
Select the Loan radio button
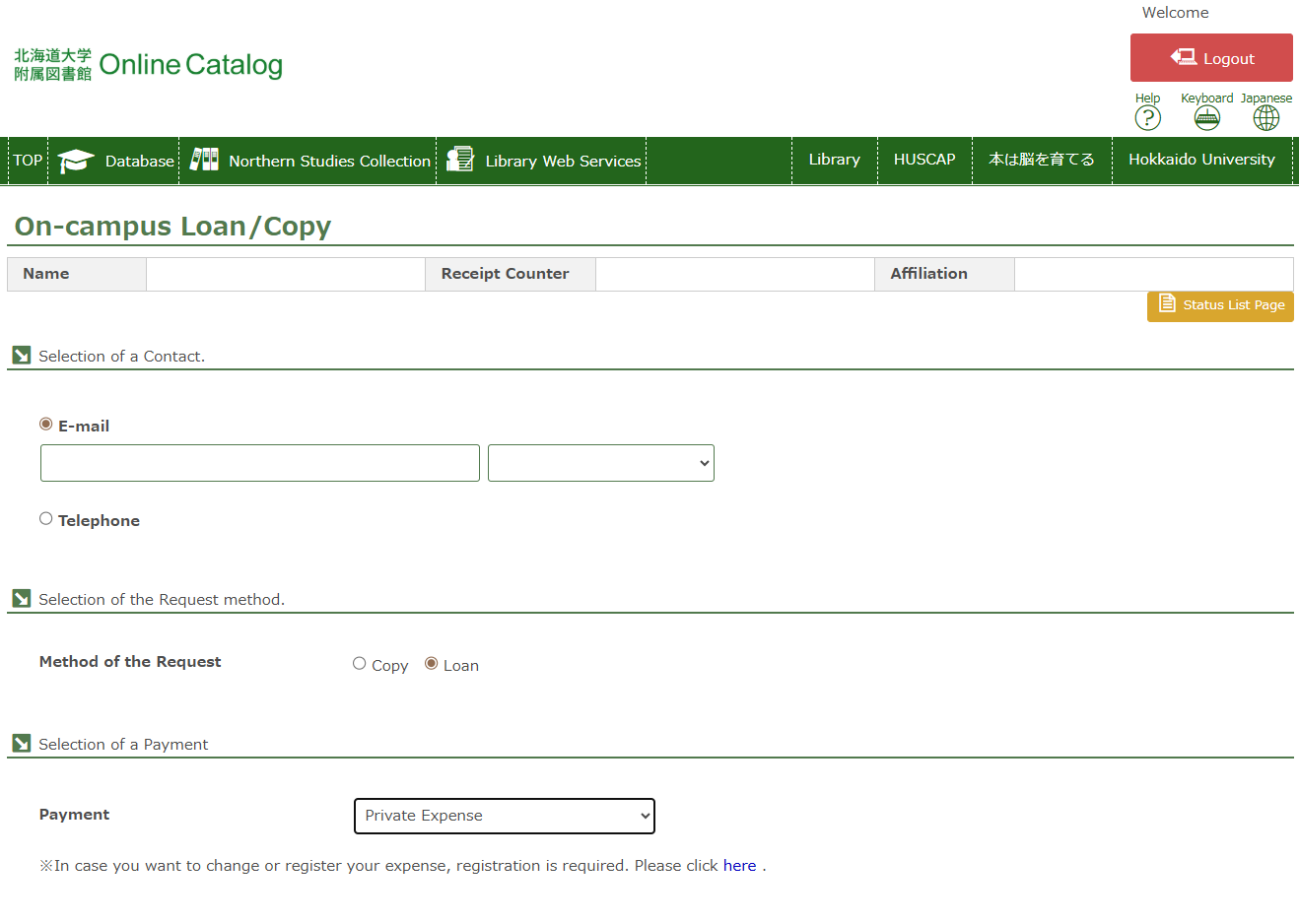(x=432, y=664)
